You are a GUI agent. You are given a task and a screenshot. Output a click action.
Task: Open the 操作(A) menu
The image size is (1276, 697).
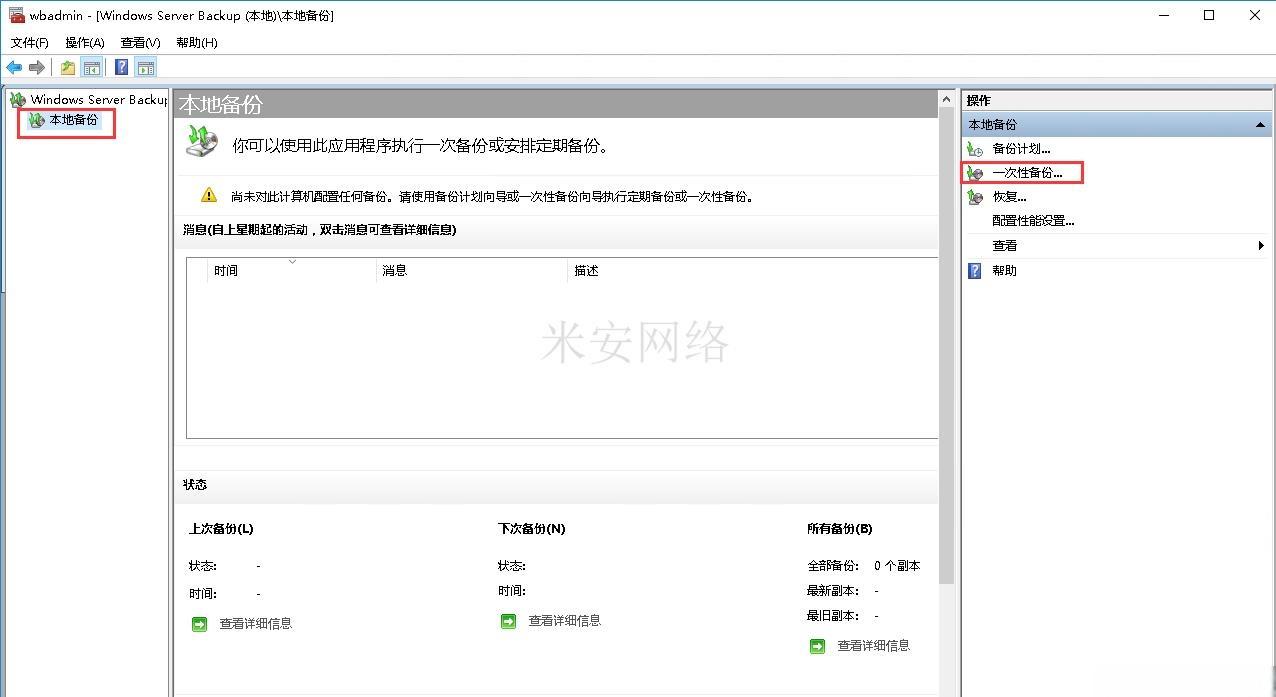(x=85, y=42)
